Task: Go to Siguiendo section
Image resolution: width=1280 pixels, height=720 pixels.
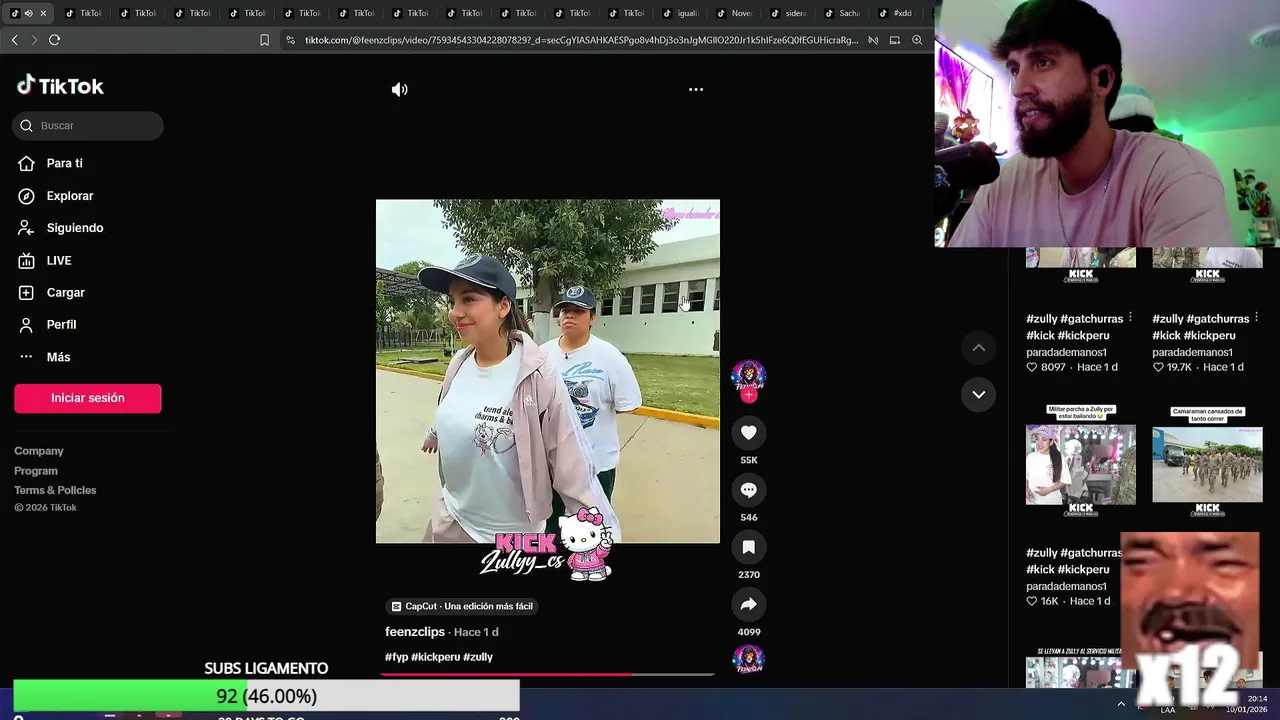Action: coord(74,228)
